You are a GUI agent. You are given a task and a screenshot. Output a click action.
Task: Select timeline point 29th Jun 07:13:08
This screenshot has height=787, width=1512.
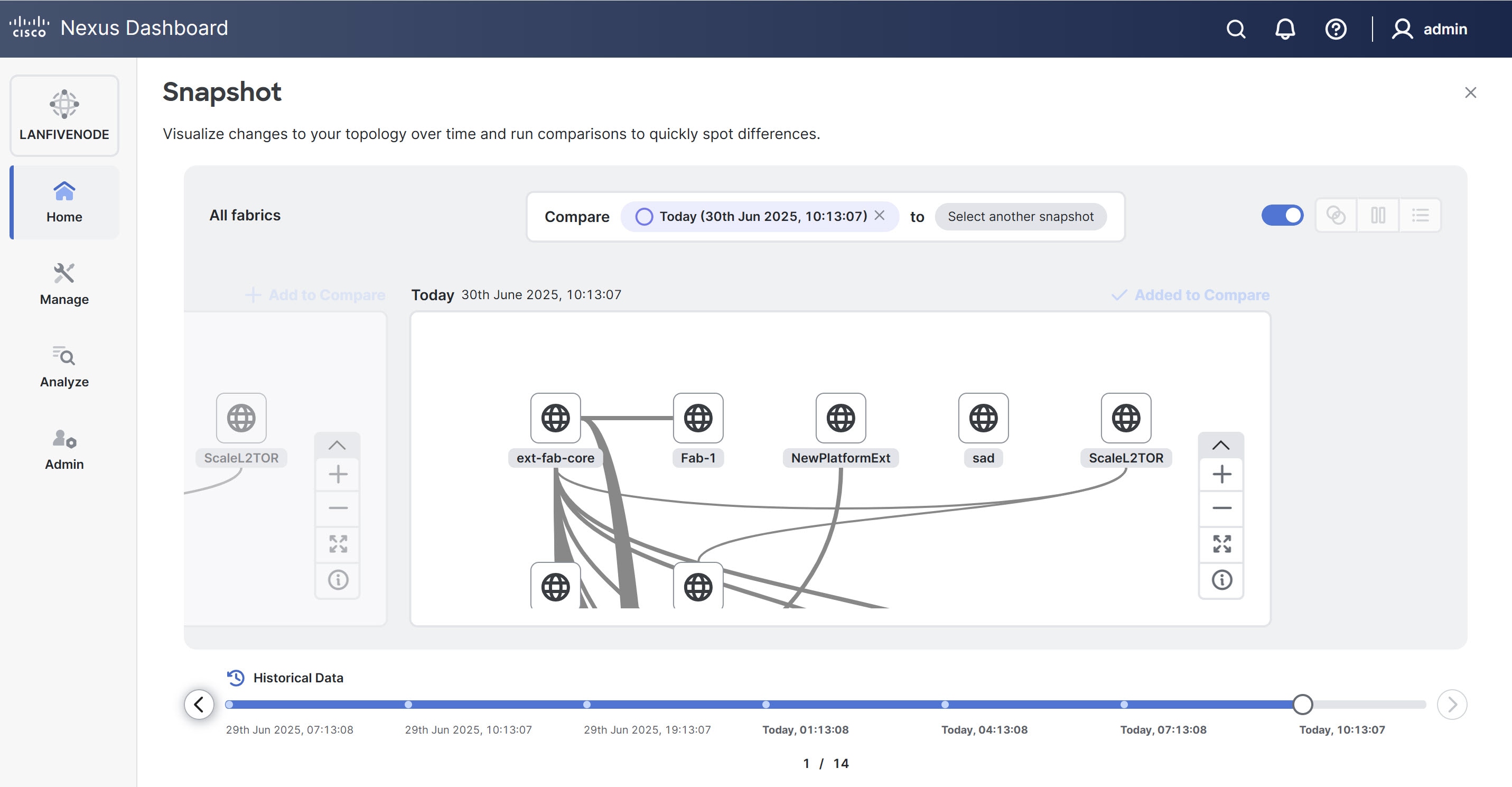[229, 704]
